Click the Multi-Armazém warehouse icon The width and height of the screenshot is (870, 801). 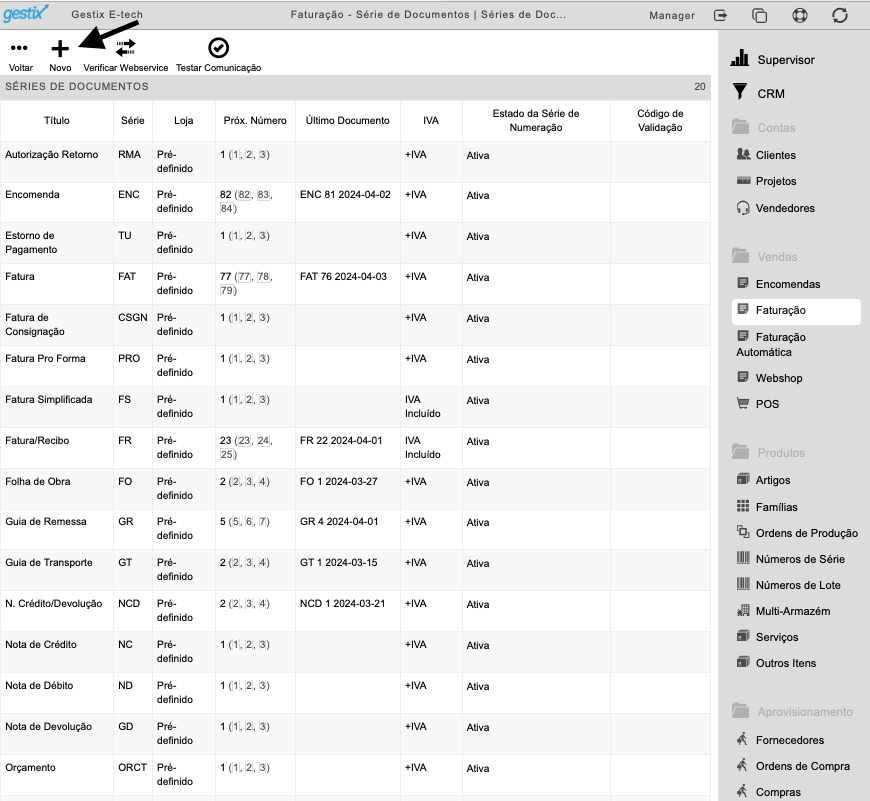tap(743, 610)
